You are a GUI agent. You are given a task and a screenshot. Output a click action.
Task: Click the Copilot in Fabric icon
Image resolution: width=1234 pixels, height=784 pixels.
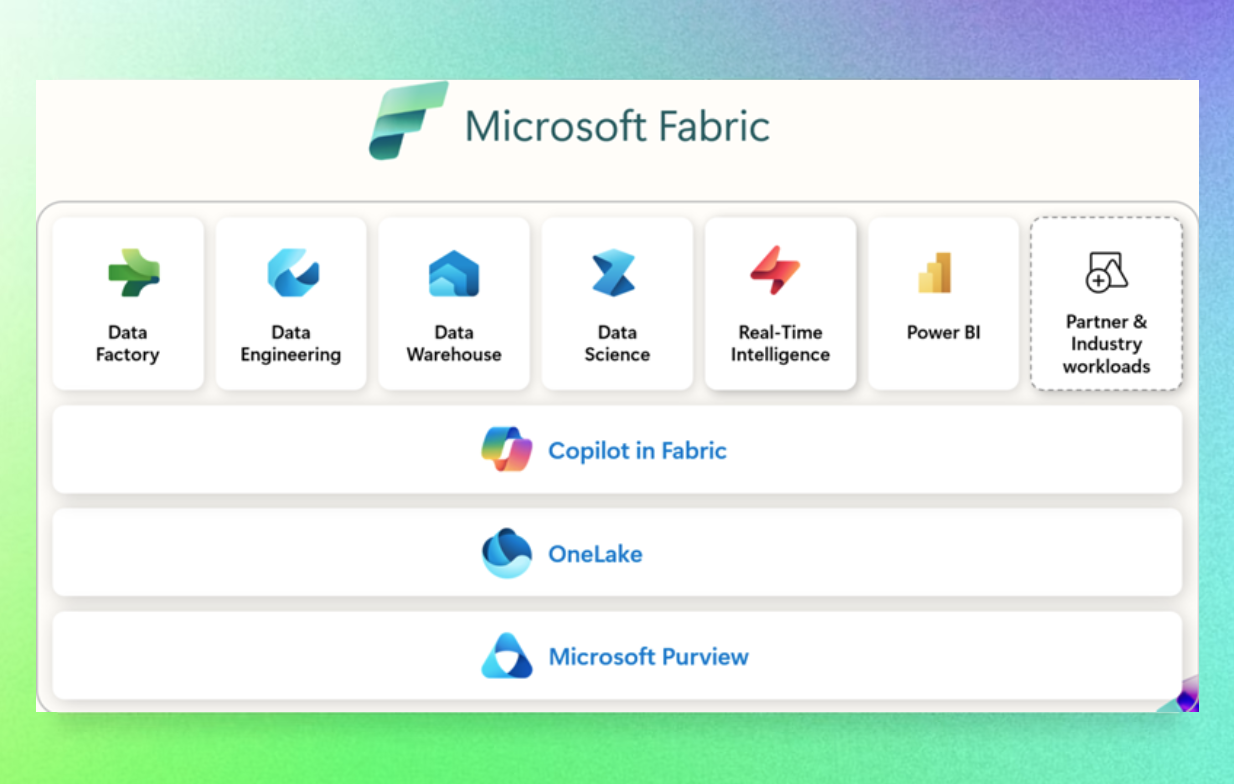(x=507, y=449)
